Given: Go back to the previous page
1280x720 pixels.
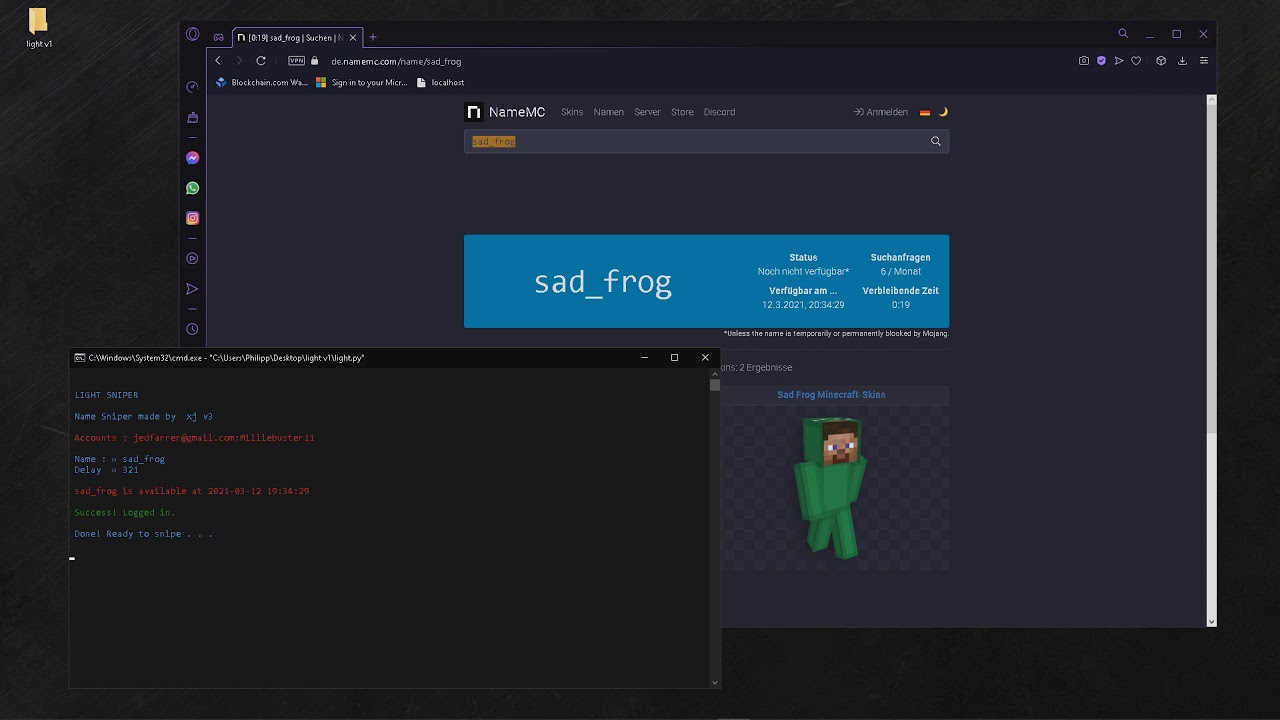Looking at the screenshot, I should point(218,61).
